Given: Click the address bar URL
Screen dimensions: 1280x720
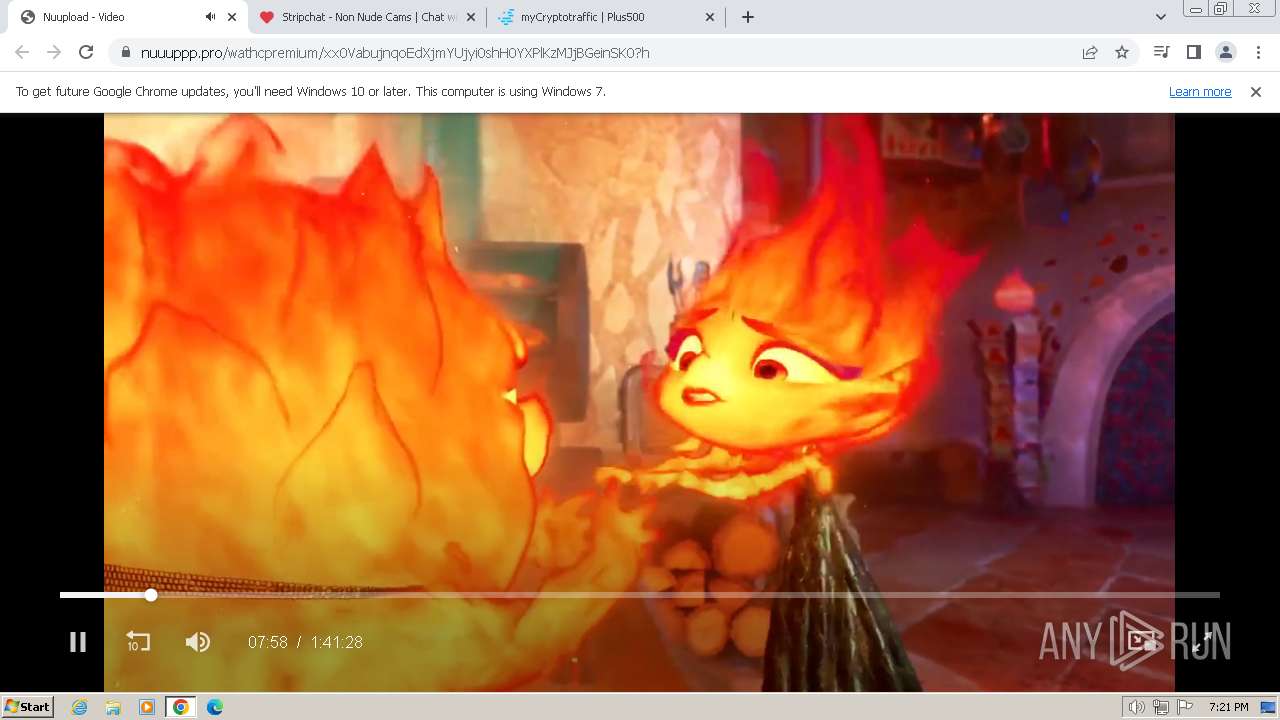Looking at the screenshot, I should (x=395, y=53).
